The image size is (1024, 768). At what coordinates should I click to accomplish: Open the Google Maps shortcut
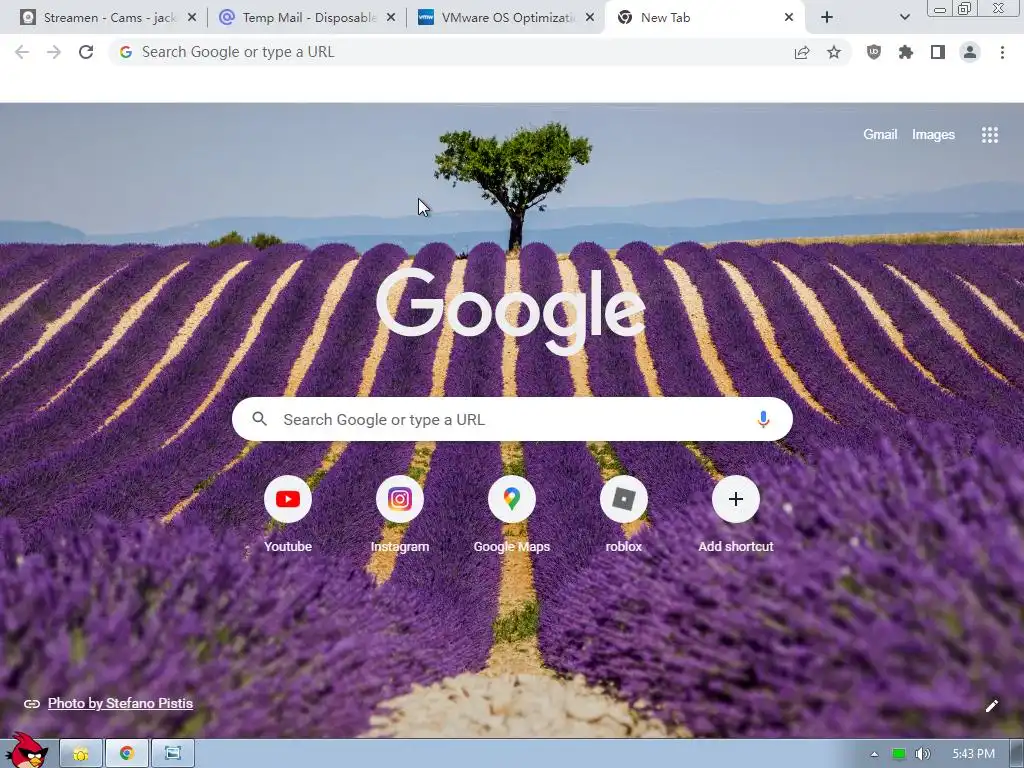point(512,514)
